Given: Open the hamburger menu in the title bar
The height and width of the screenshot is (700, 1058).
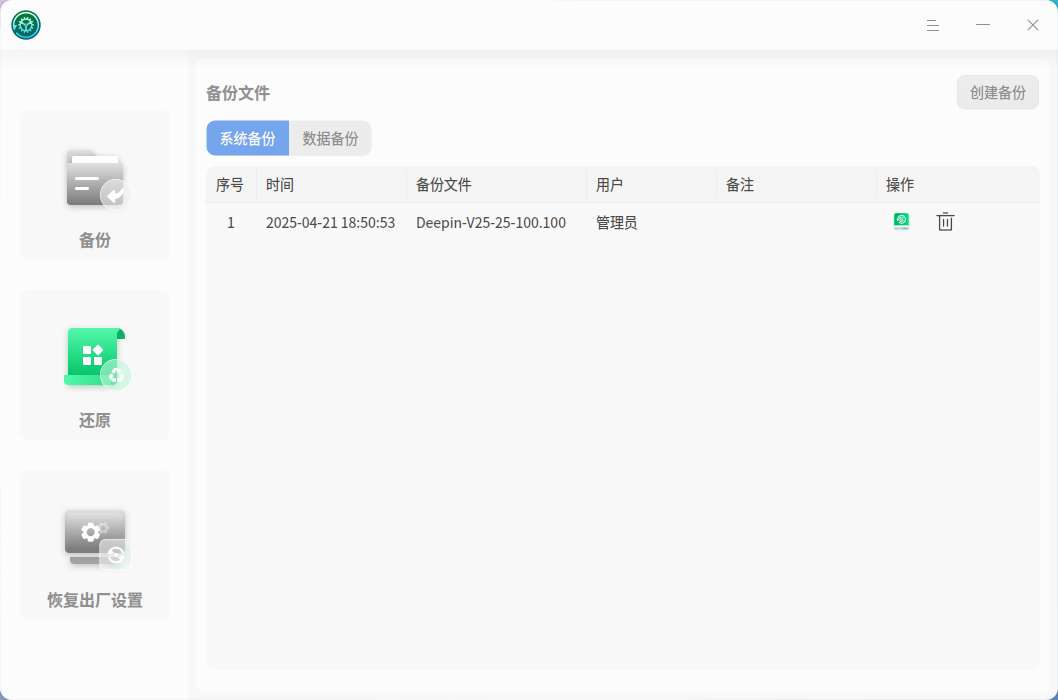Looking at the screenshot, I should click(932, 26).
